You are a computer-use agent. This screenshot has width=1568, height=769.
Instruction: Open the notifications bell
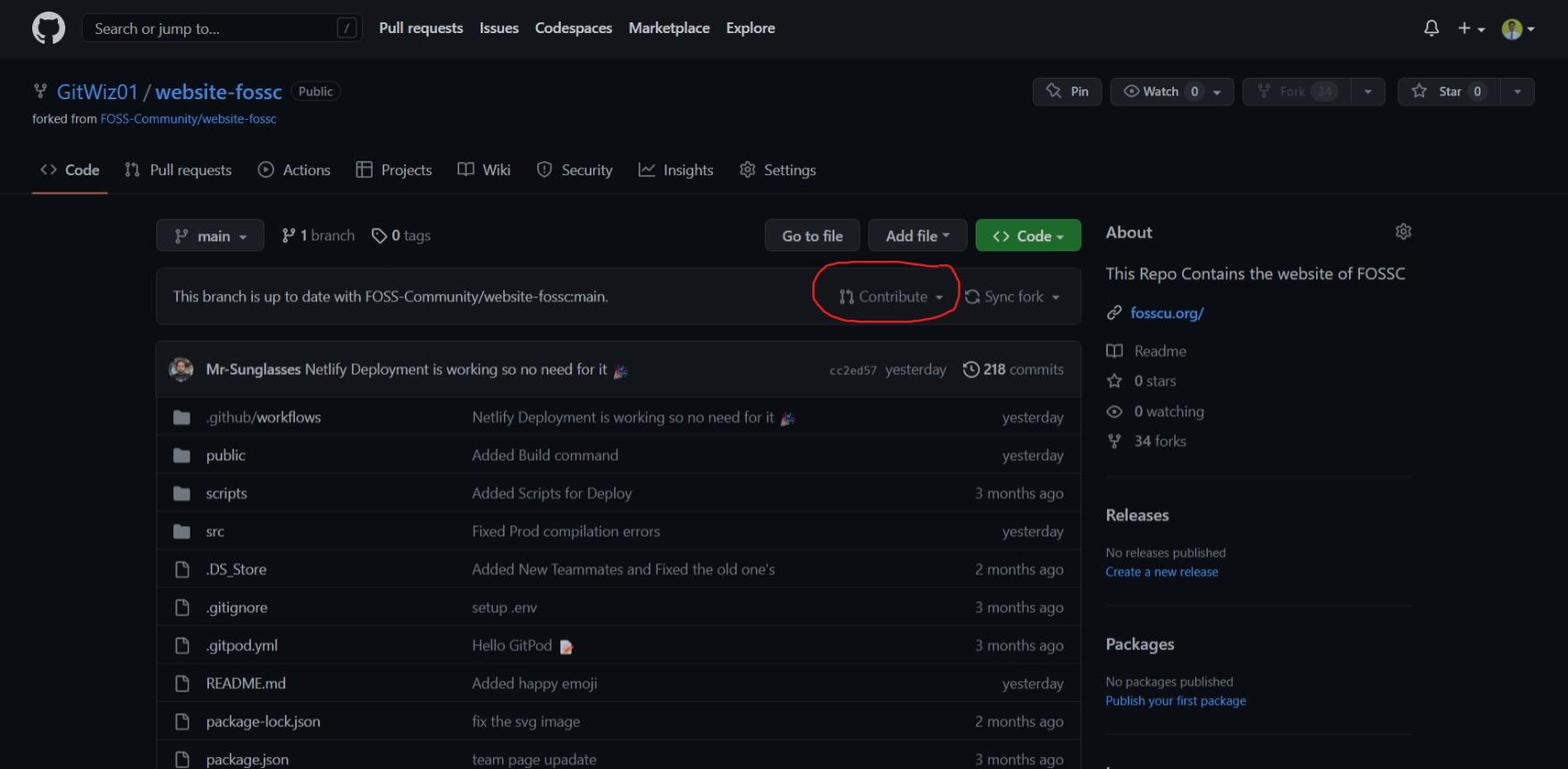1431,29
